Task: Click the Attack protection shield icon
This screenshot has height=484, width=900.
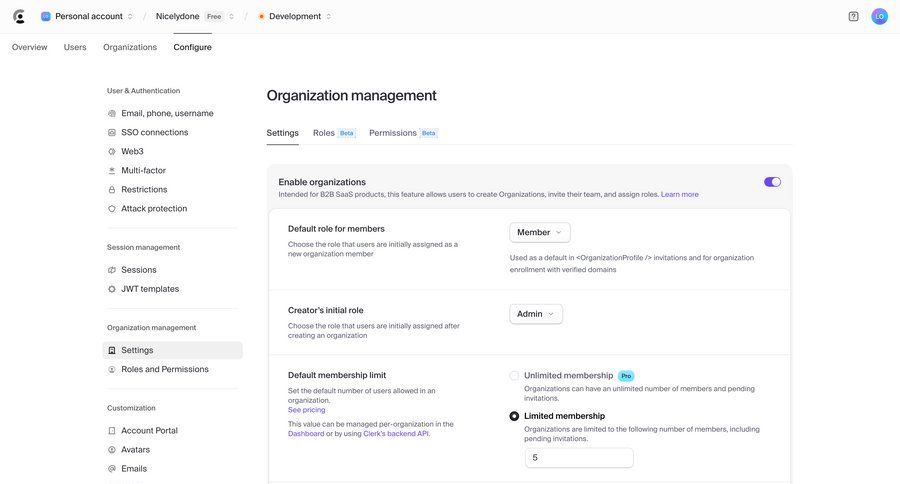Action: tap(112, 209)
